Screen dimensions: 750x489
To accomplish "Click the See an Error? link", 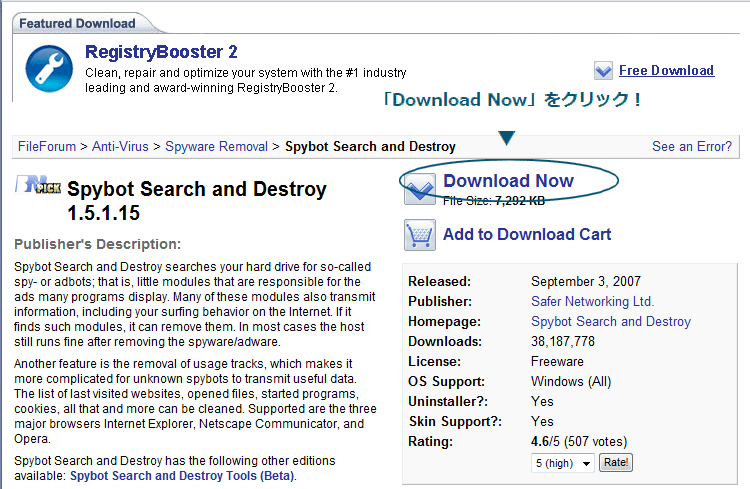I will (x=692, y=146).
